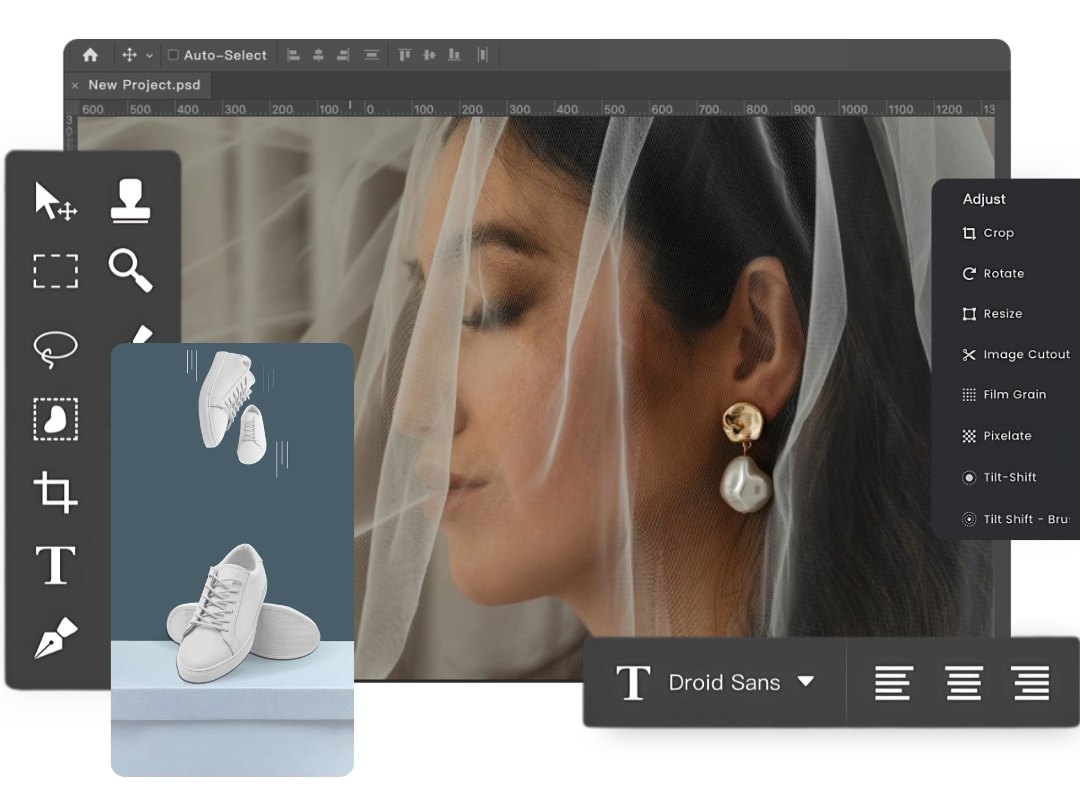
Task: Pick the Lasso selection tool
Action: pyautogui.click(x=55, y=347)
